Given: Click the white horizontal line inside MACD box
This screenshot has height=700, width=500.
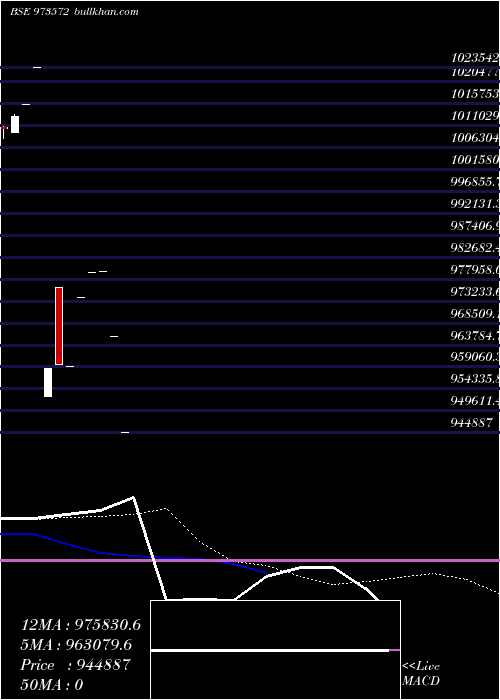Looking at the screenshot, I should pos(270,650).
